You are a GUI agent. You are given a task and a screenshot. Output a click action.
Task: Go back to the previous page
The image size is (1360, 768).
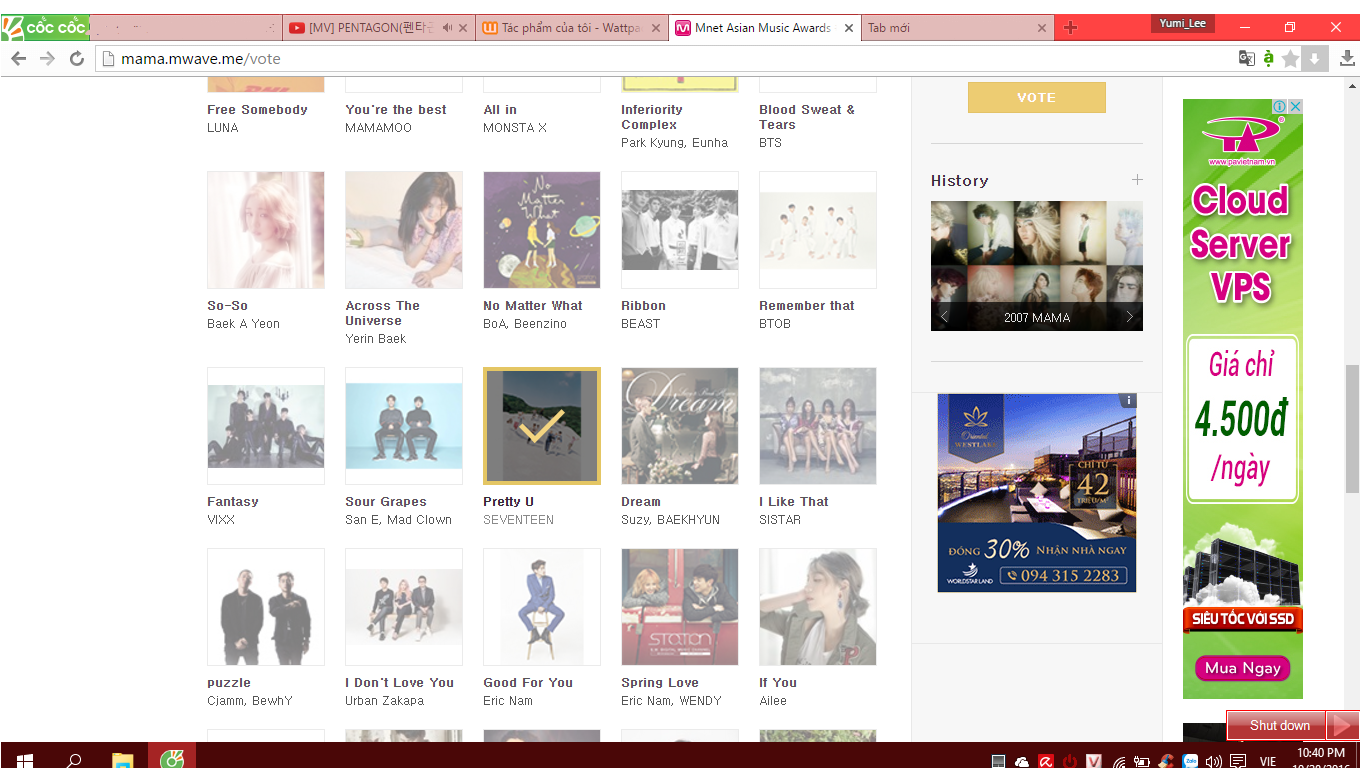click(19, 59)
